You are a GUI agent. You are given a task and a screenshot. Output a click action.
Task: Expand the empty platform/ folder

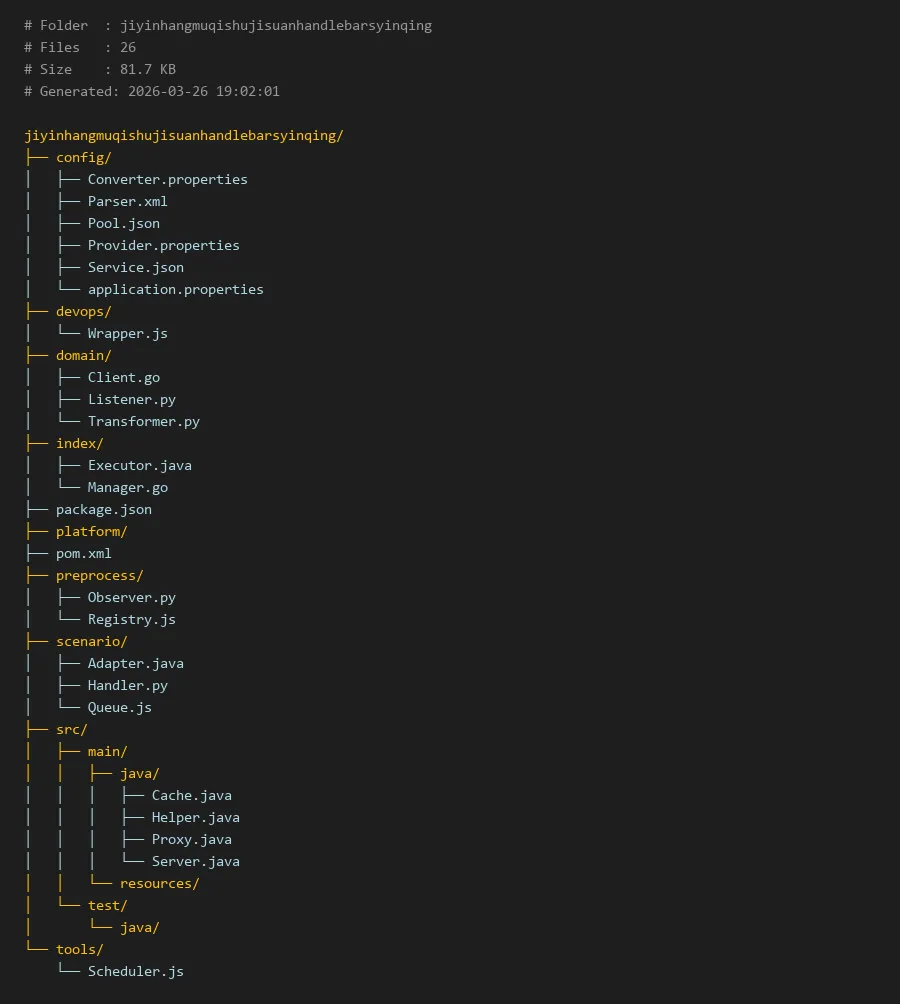point(91,532)
